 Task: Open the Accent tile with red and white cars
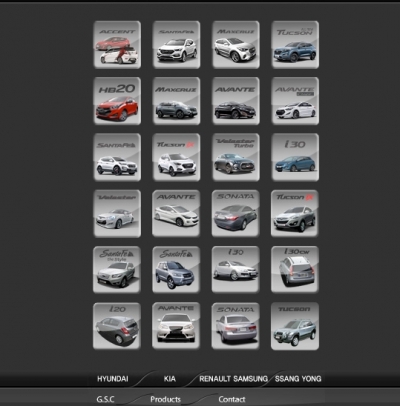[x=117, y=45]
